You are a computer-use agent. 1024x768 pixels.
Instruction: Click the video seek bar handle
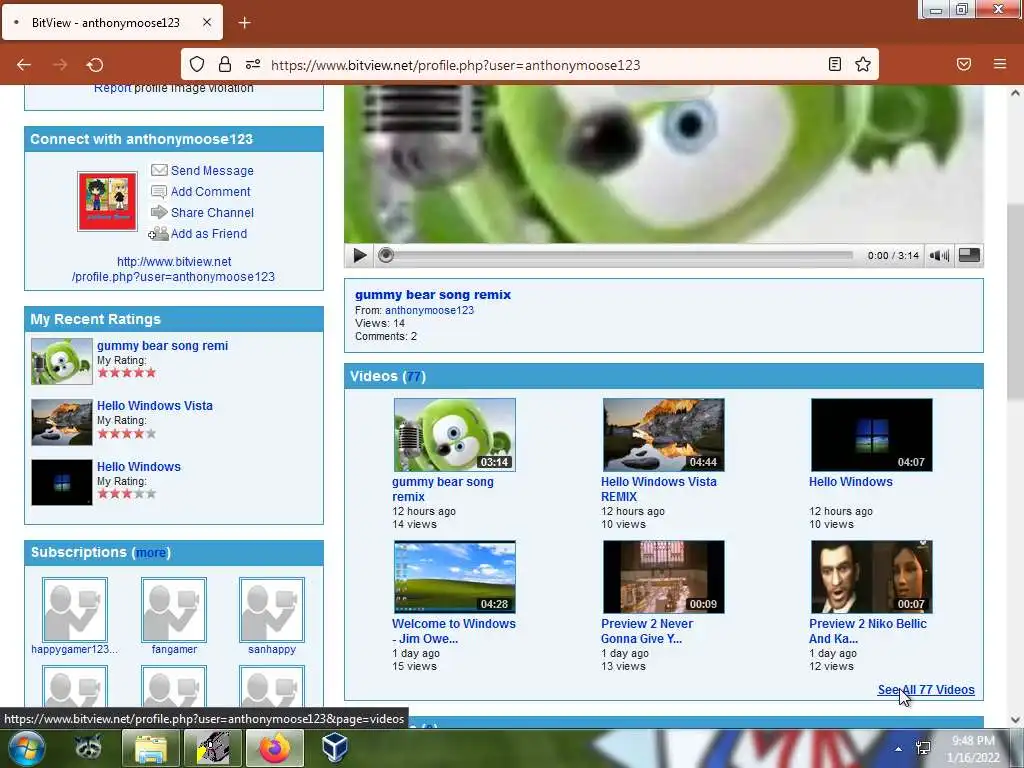(x=386, y=255)
